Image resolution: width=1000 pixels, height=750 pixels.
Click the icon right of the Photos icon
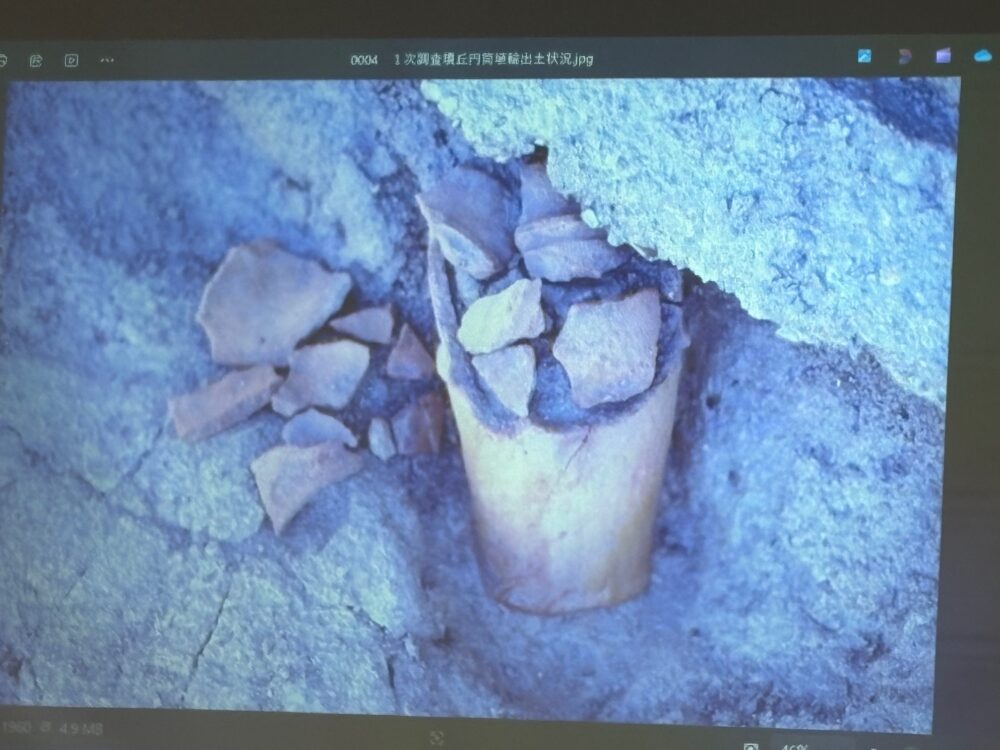(905, 57)
